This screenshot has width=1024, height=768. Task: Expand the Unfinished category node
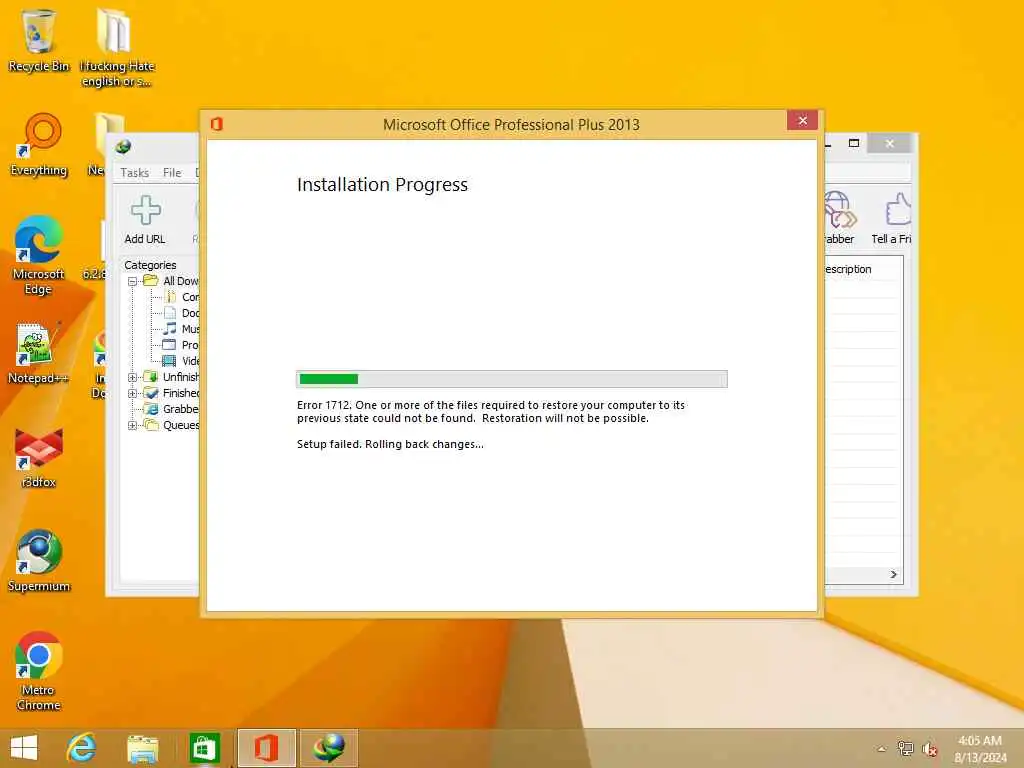[x=133, y=377]
